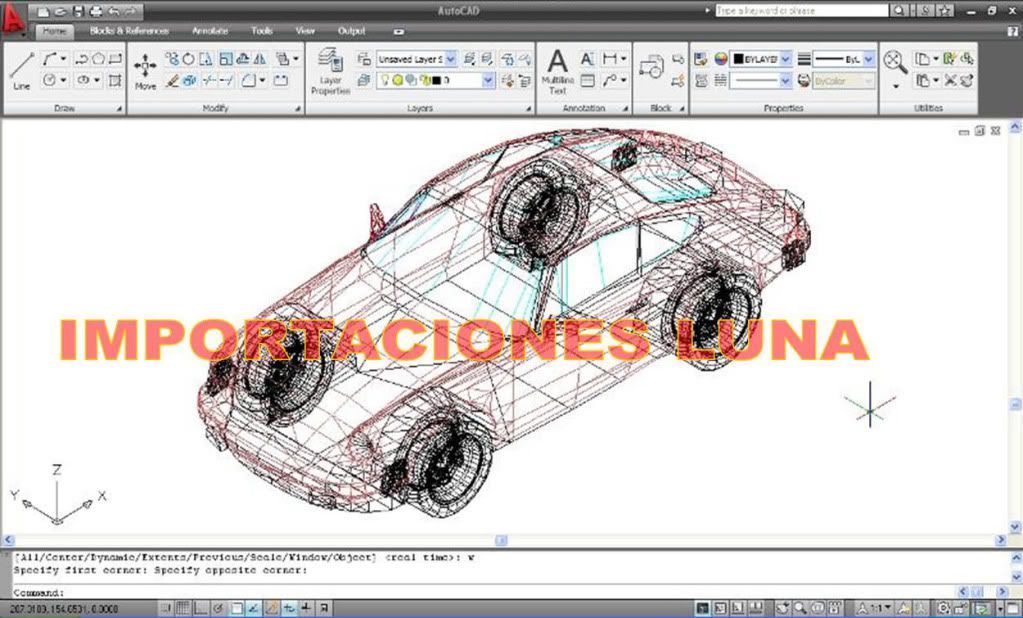The image size is (1023, 618).
Task: Toggle Grid display in status bar
Action: click(183, 609)
